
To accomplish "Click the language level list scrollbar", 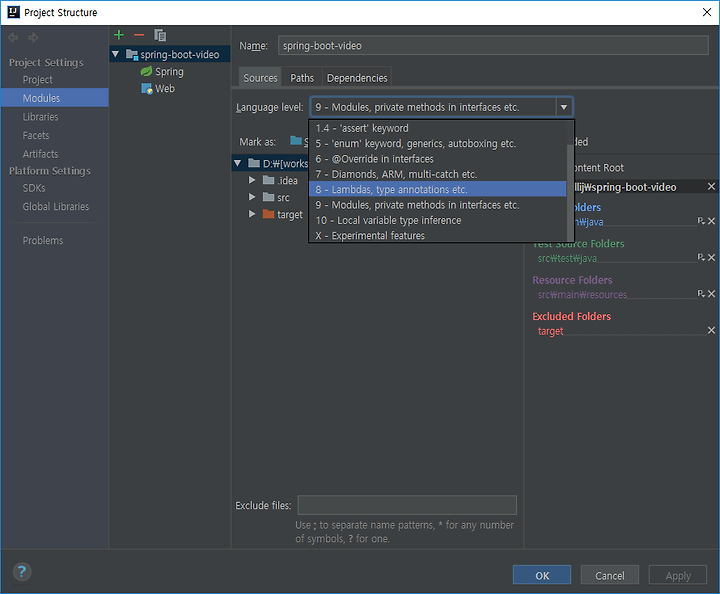I will (570, 192).
